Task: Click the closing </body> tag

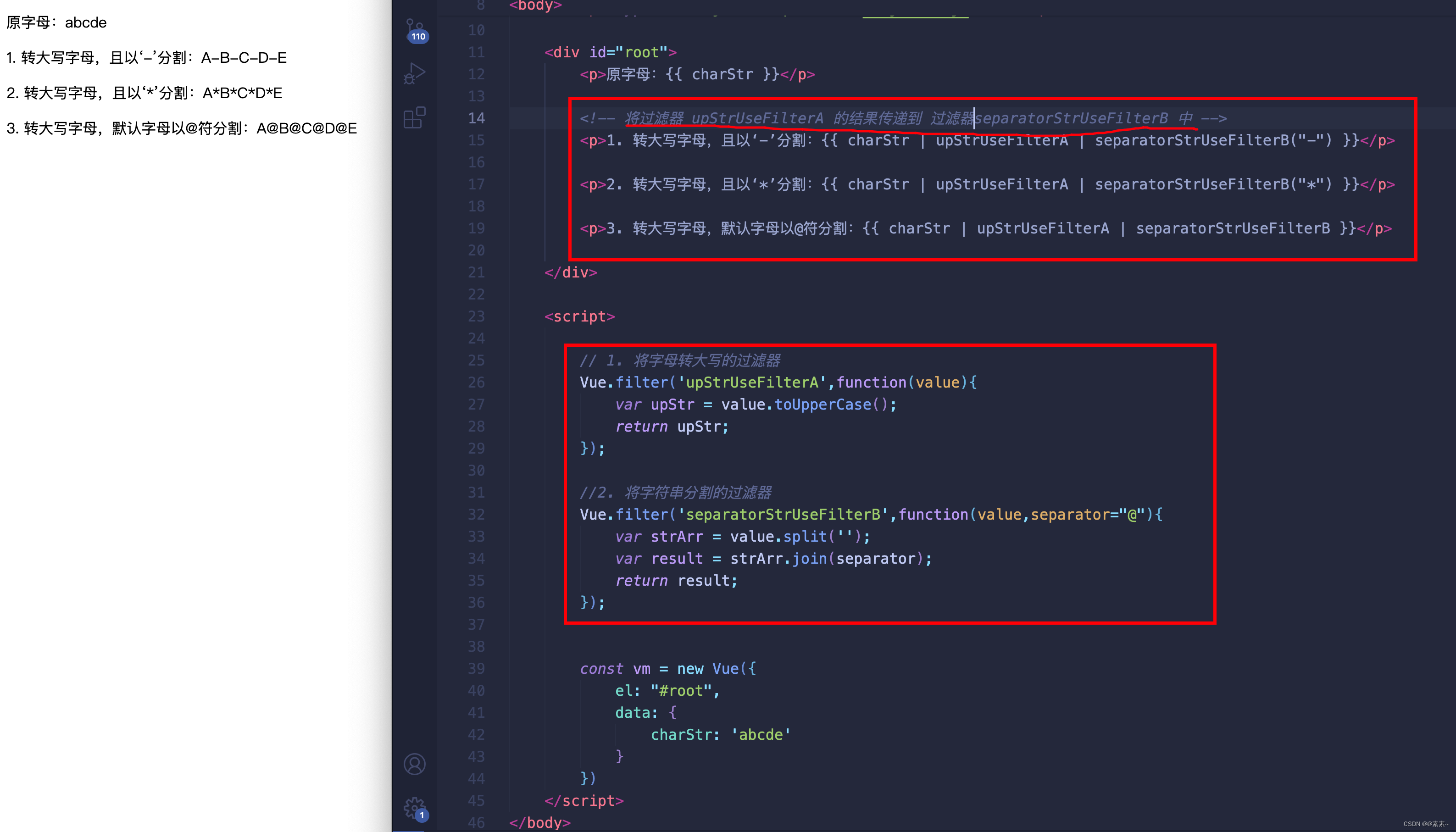Action: (540, 823)
